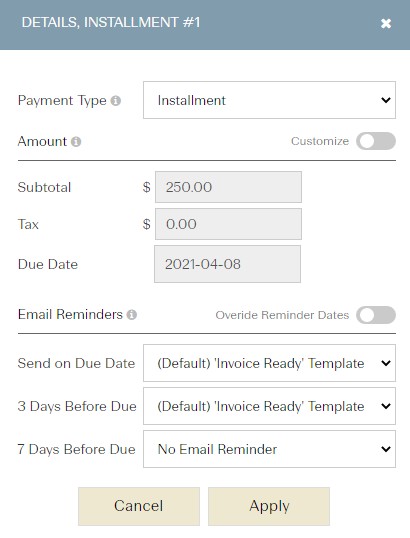The height and width of the screenshot is (538, 410).
Task: Click the Amount info icon
Action: tap(76, 142)
